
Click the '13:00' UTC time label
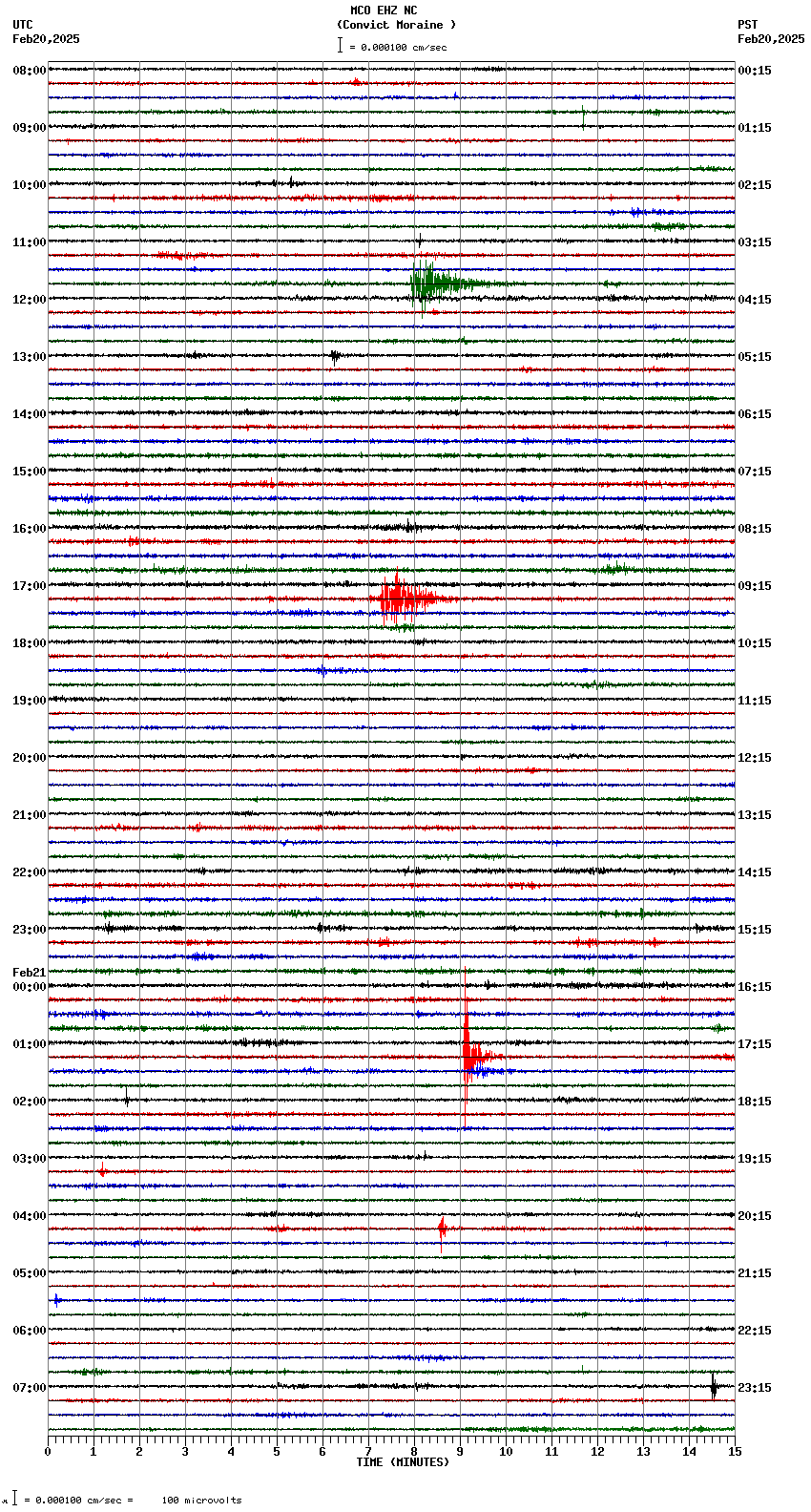click(x=29, y=357)
